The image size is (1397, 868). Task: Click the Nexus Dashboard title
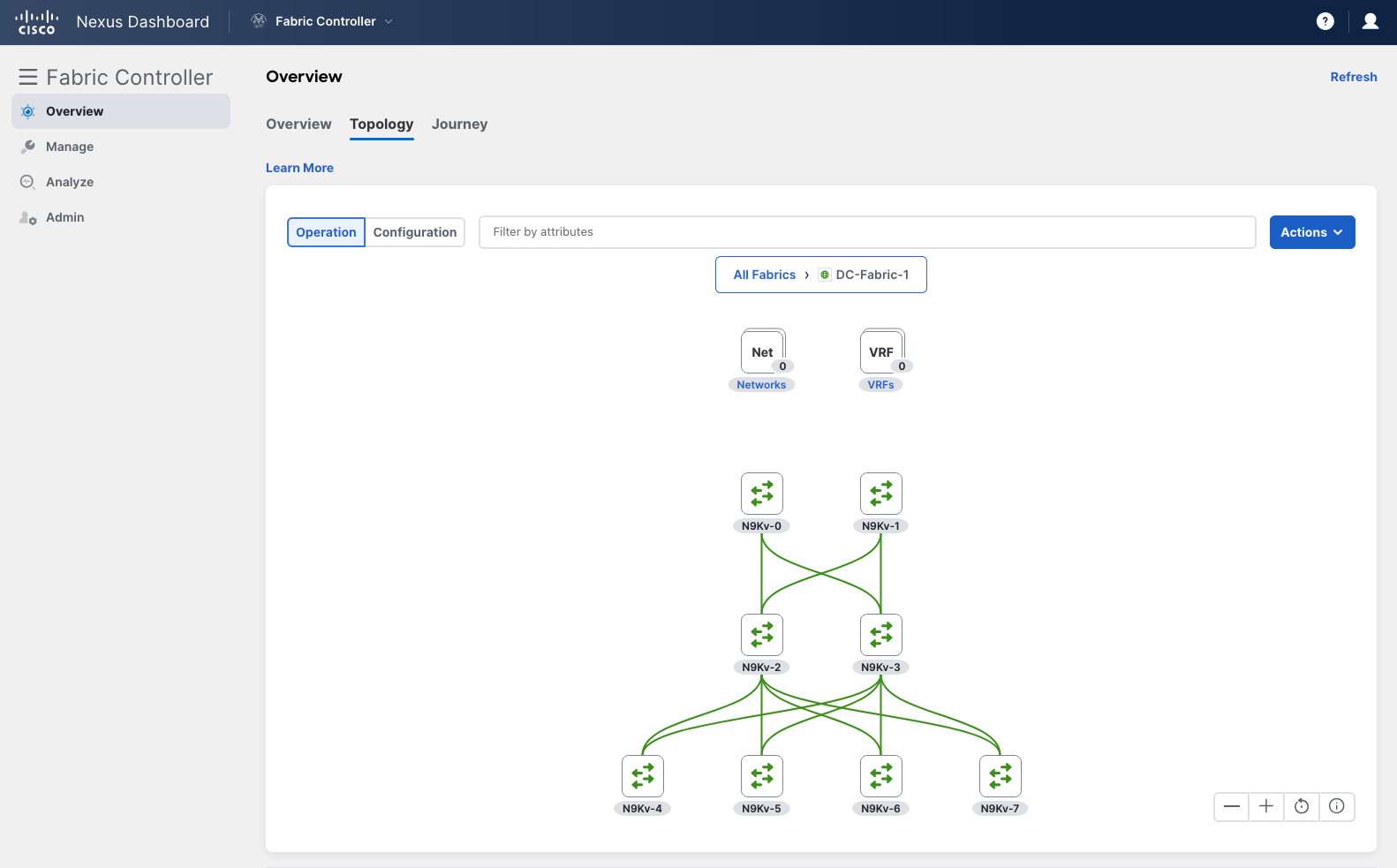tap(143, 22)
